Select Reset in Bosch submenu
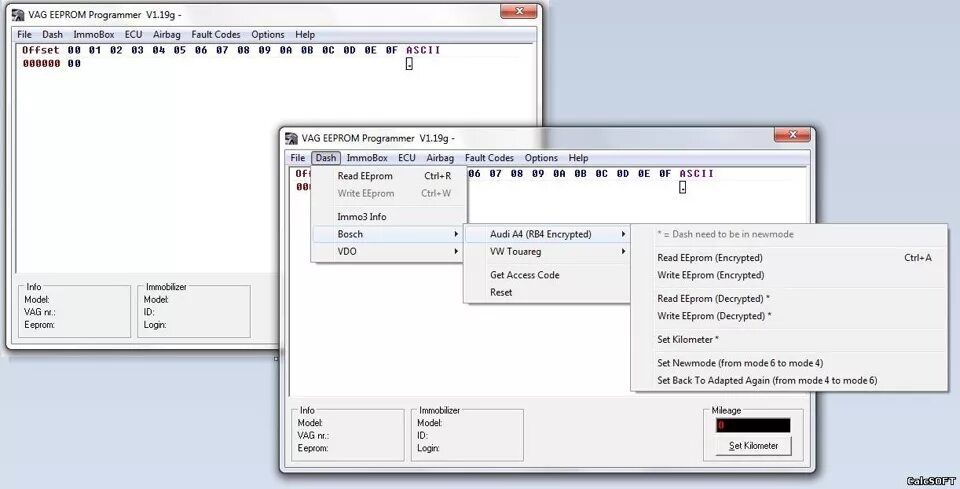Image resolution: width=960 pixels, height=489 pixels. point(547,293)
